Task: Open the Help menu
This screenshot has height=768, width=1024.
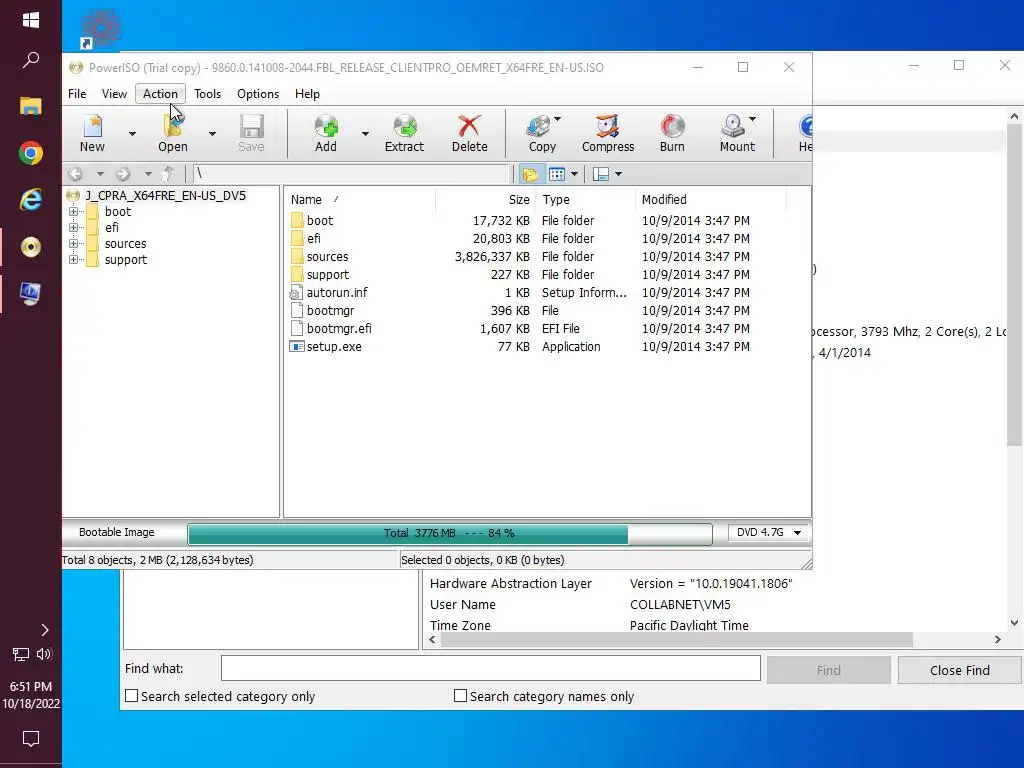Action: click(307, 94)
